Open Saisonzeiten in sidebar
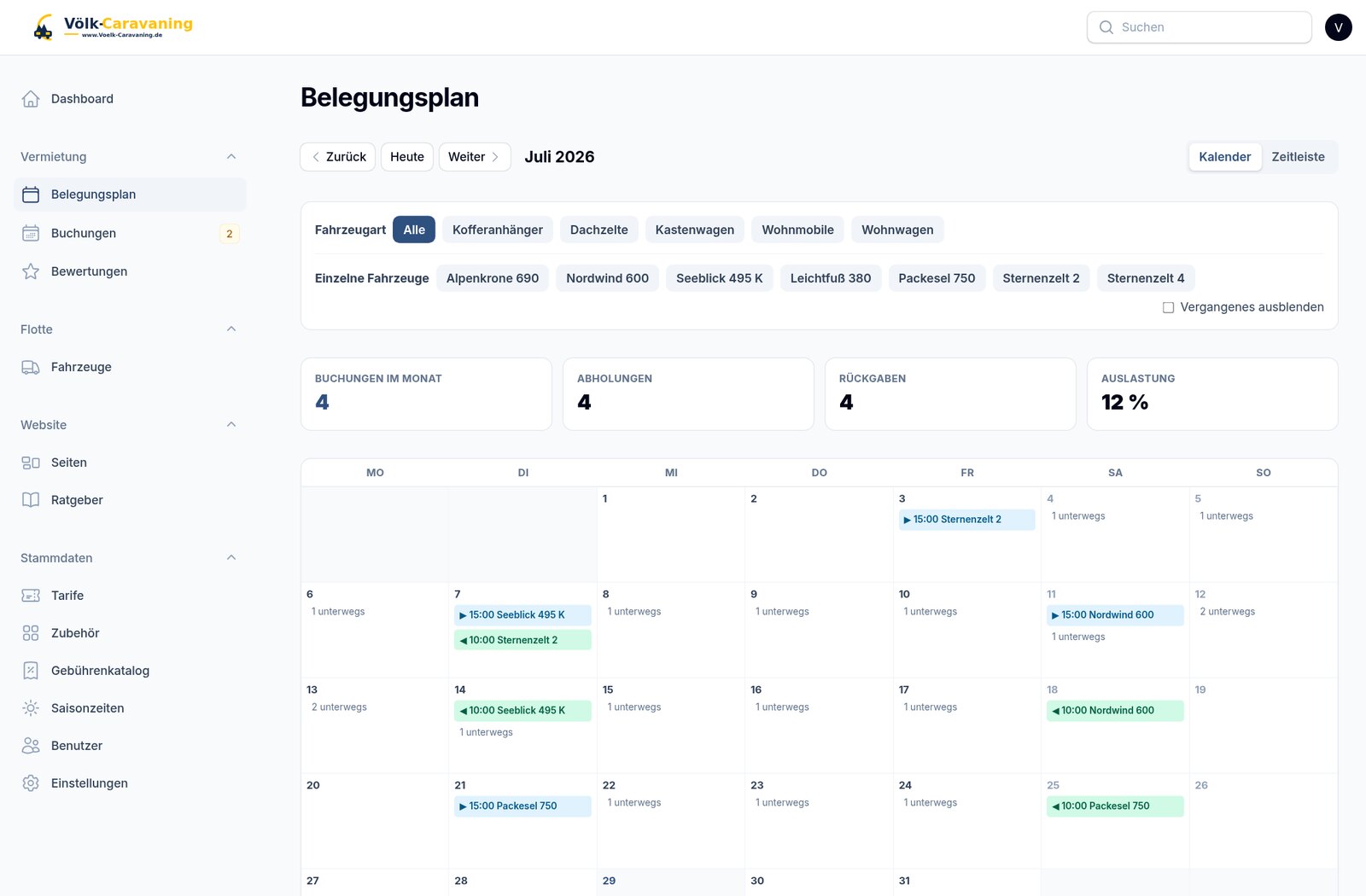The height and width of the screenshot is (896, 1366). pyautogui.click(x=130, y=708)
